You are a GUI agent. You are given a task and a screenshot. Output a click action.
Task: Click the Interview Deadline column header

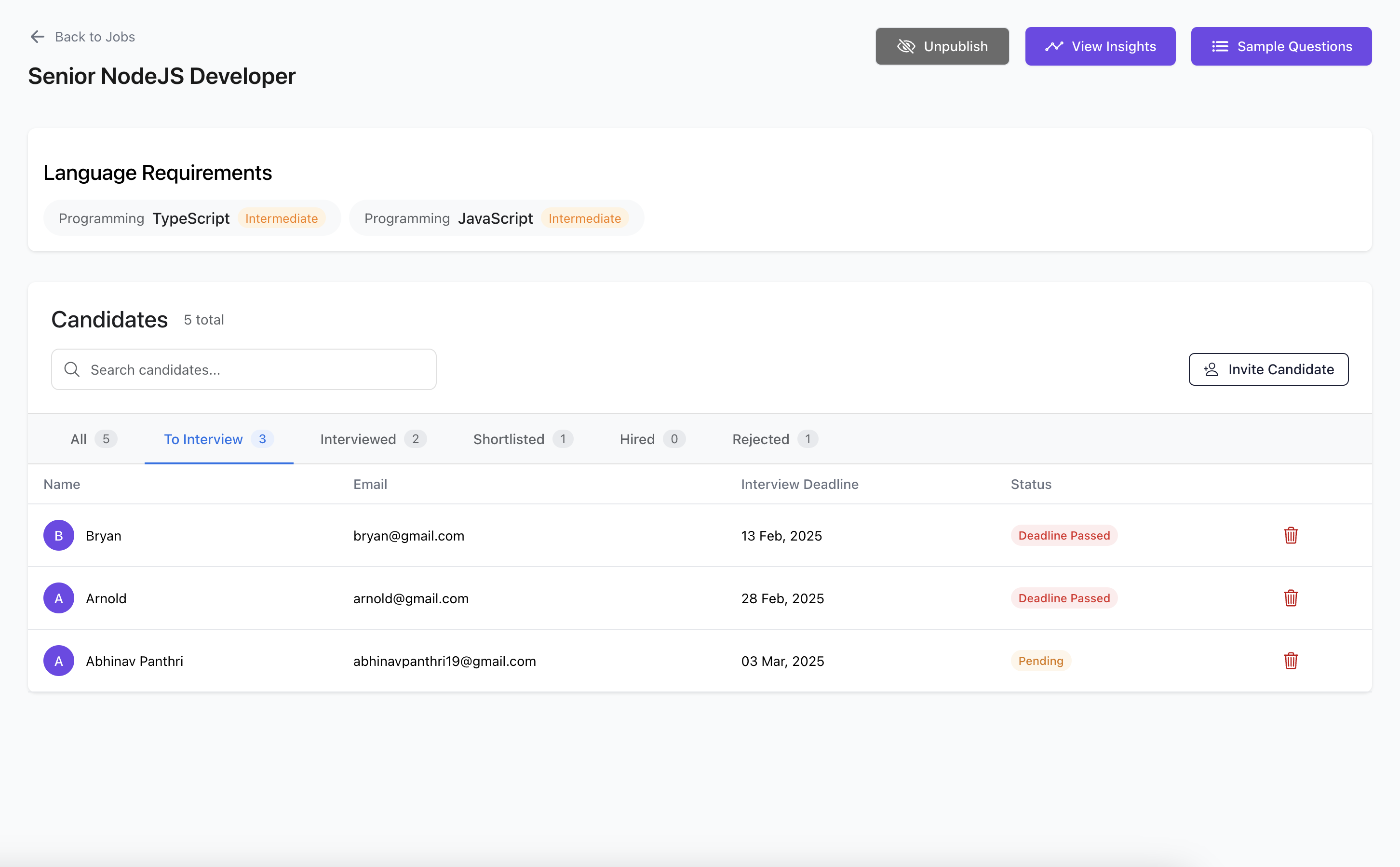click(800, 485)
